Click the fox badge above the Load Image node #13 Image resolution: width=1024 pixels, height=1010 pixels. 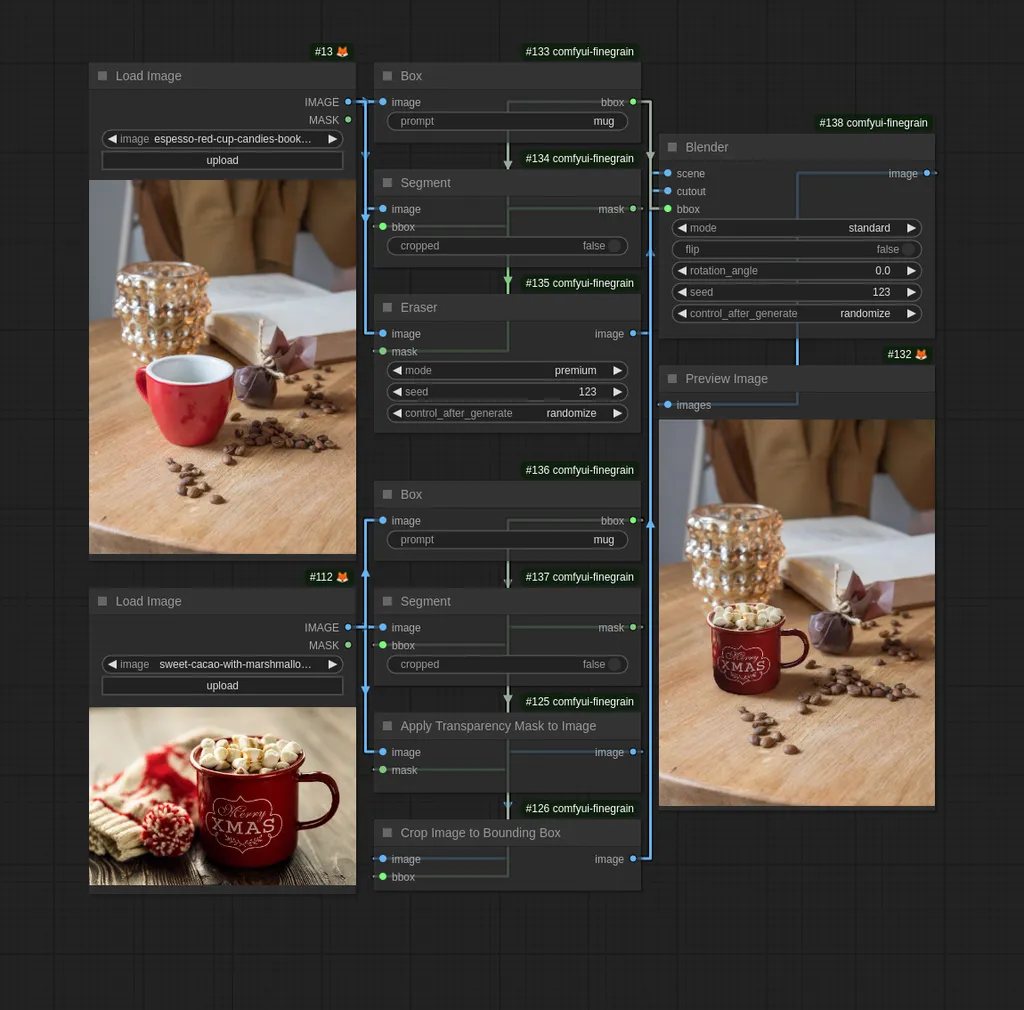341,51
